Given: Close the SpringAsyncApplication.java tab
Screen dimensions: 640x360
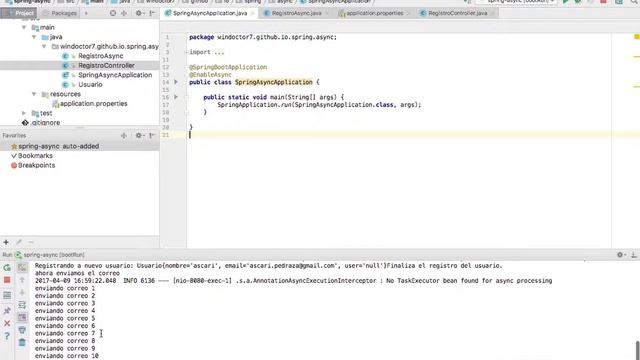Looking at the screenshot, I should coord(253,13).
